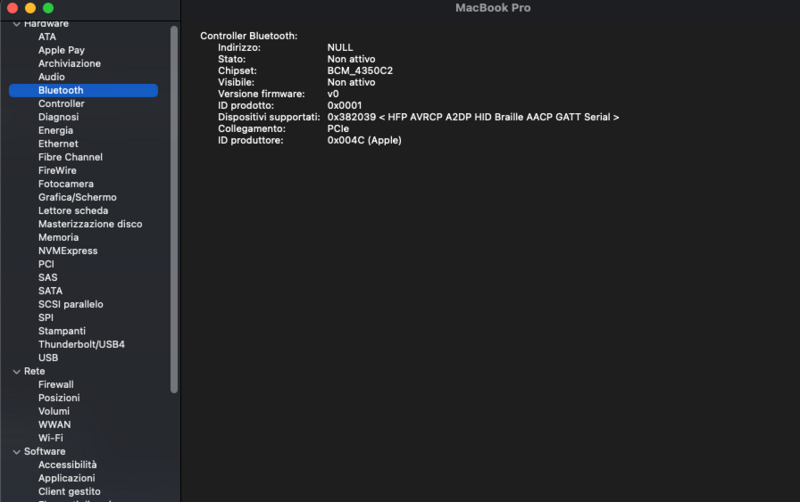Open the Archiviazione entry

tap(69, 63)
